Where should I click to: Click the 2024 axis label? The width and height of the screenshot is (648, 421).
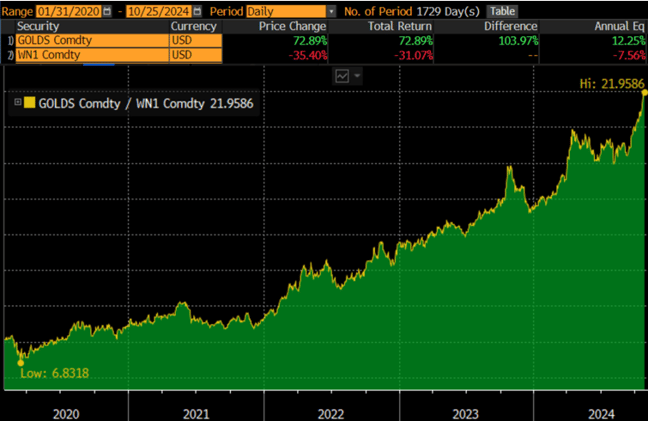tap(602, 414)
